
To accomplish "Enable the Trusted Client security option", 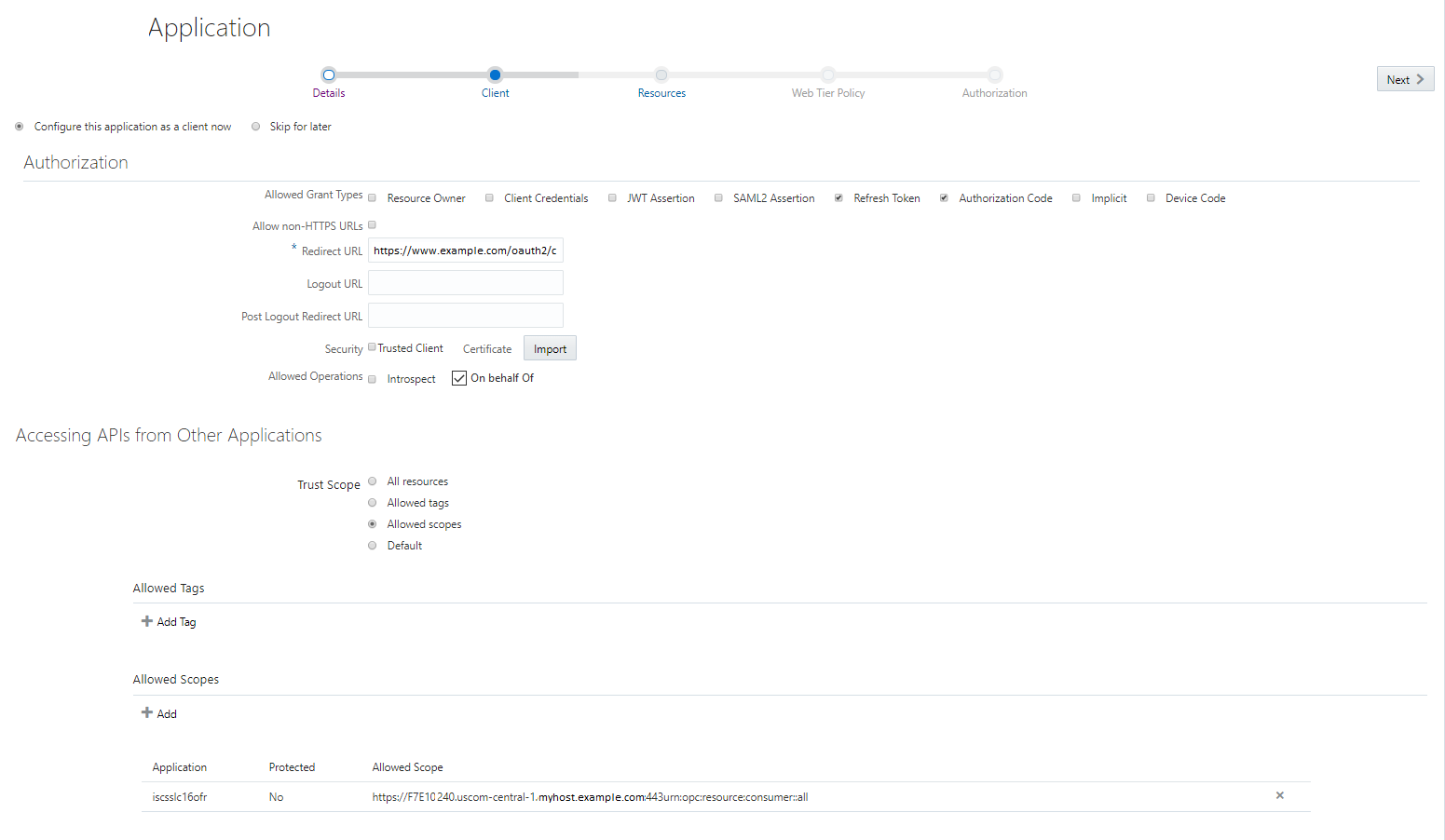I will (x=371, y=346).
